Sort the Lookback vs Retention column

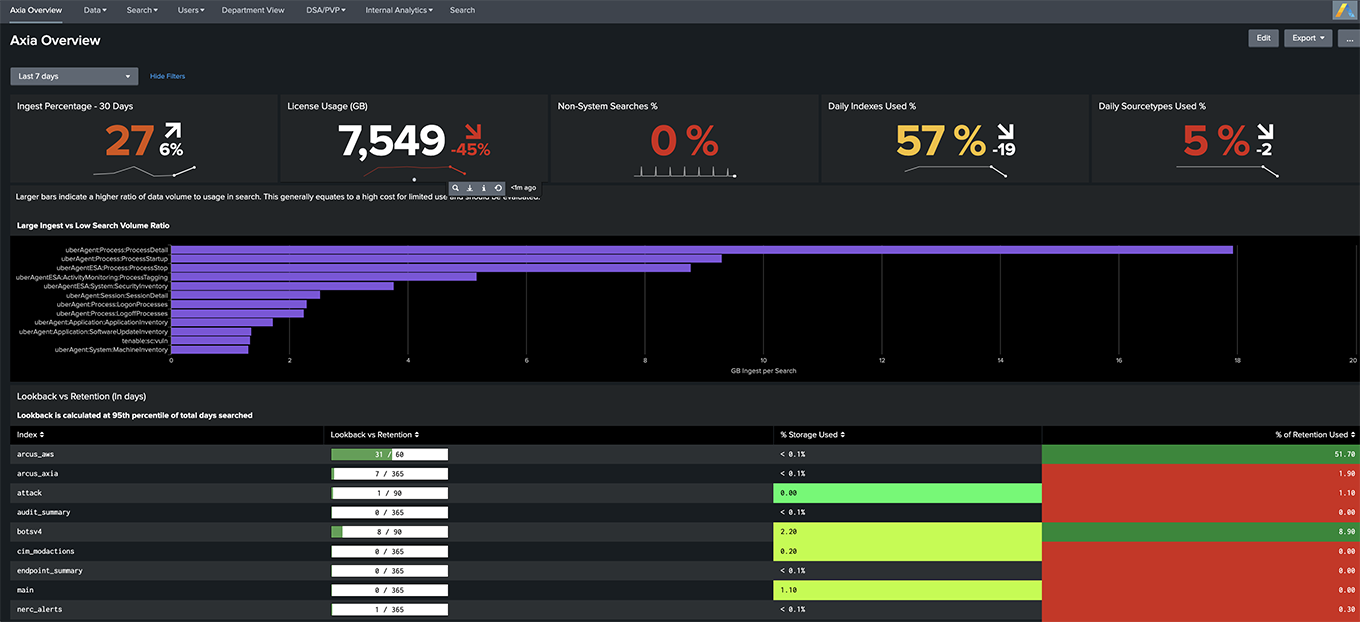(373, 434)
